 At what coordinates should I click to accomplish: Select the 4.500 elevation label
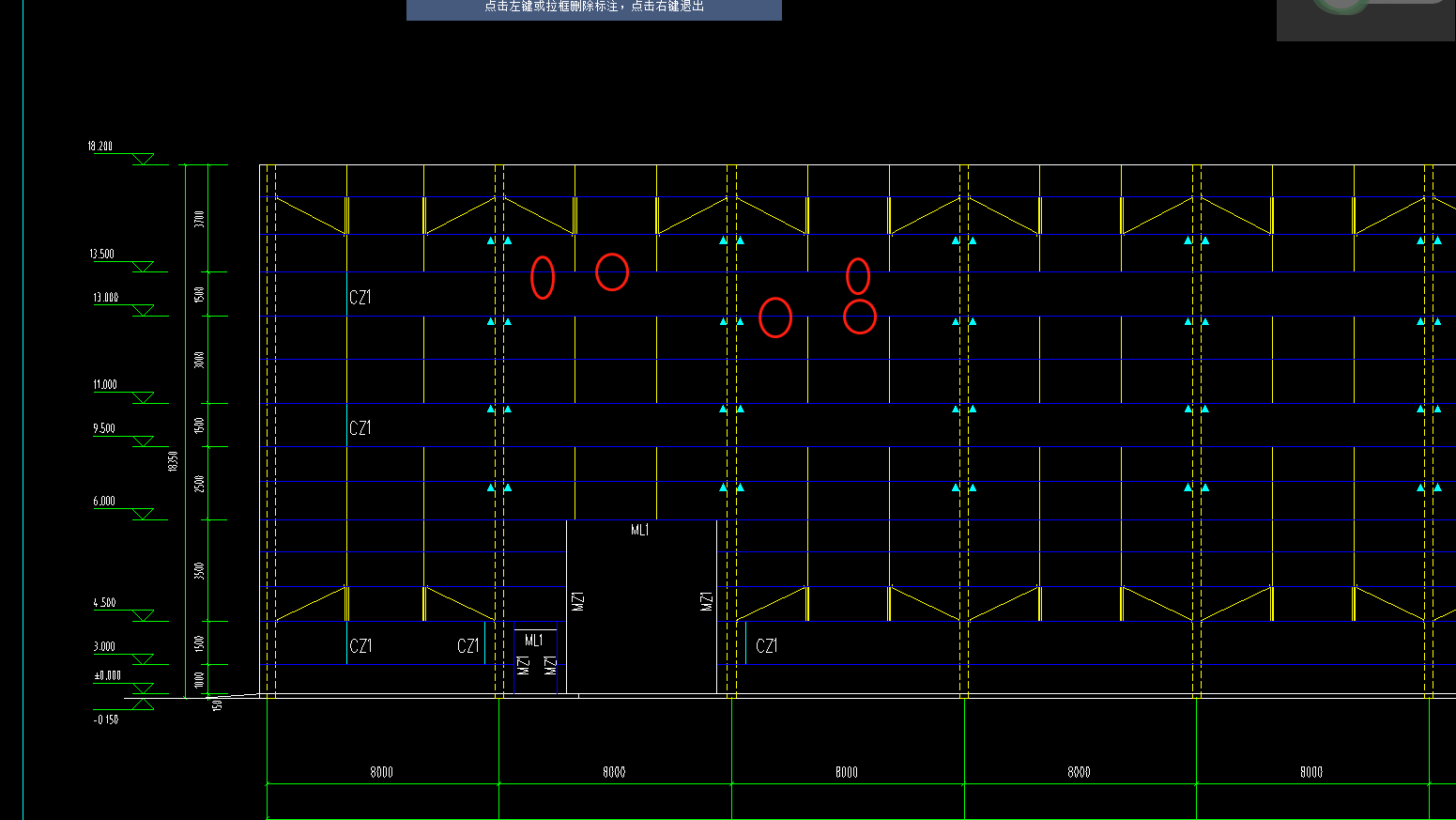click(104, 602)
